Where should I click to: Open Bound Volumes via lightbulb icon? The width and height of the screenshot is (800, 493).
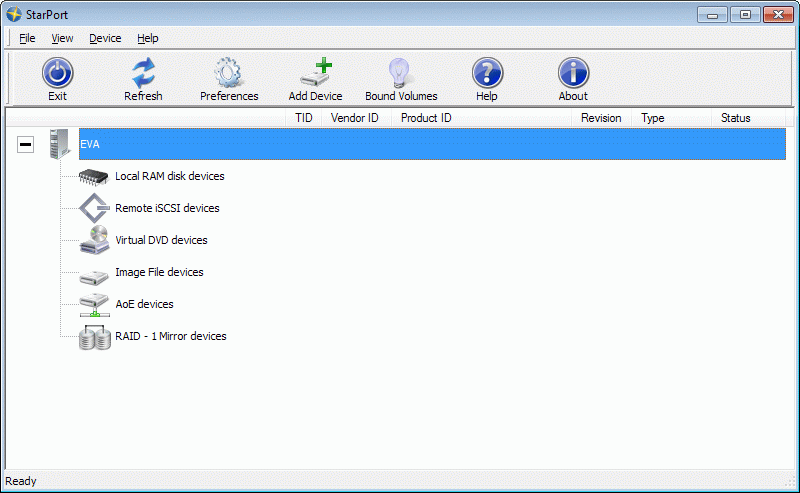click(x=400, y=72)
